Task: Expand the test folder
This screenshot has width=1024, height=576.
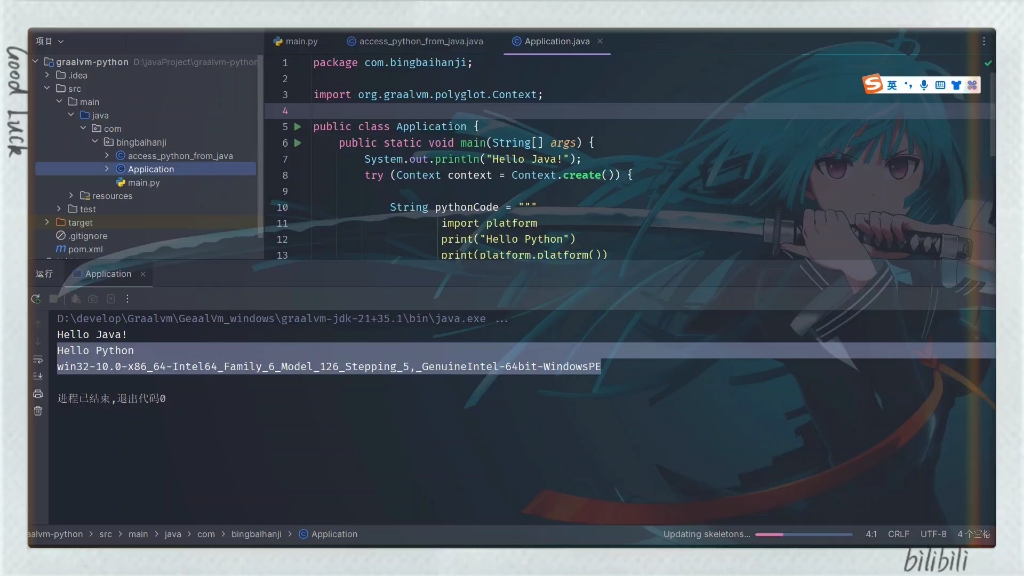Action: pos(59,209)
